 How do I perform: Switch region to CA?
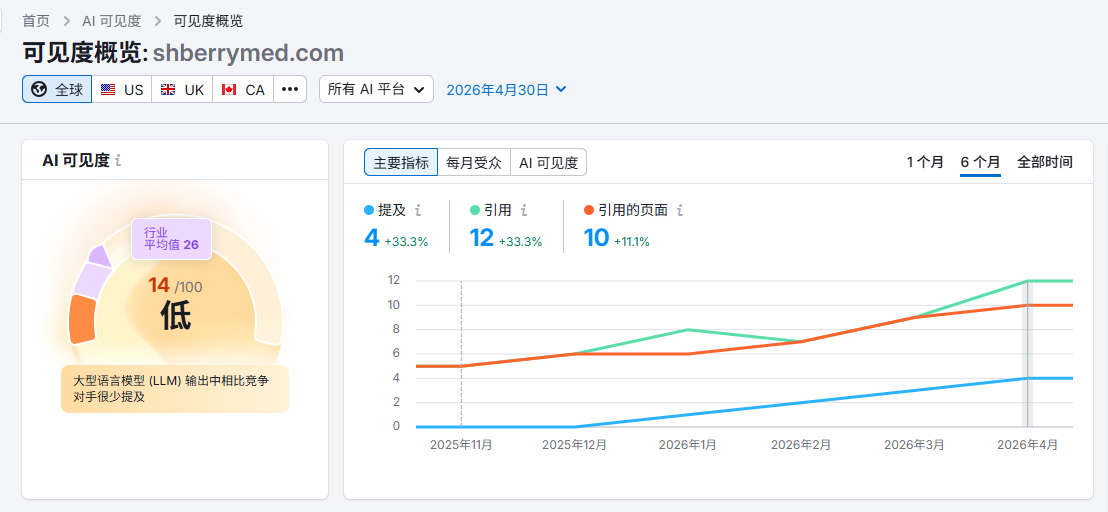(x=243, y=90)
